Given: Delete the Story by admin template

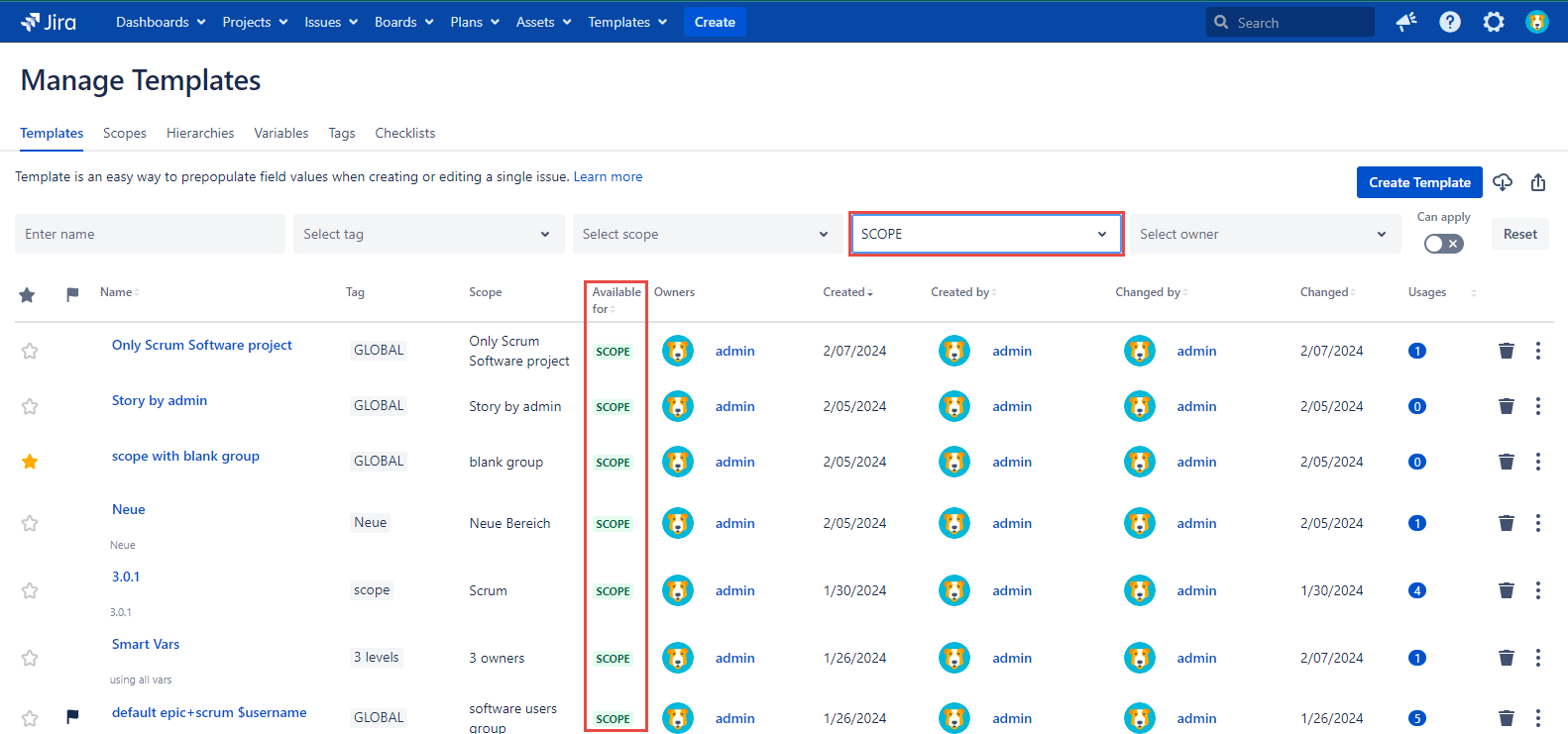Looking at the screenshot, I should coord(1507,406).
